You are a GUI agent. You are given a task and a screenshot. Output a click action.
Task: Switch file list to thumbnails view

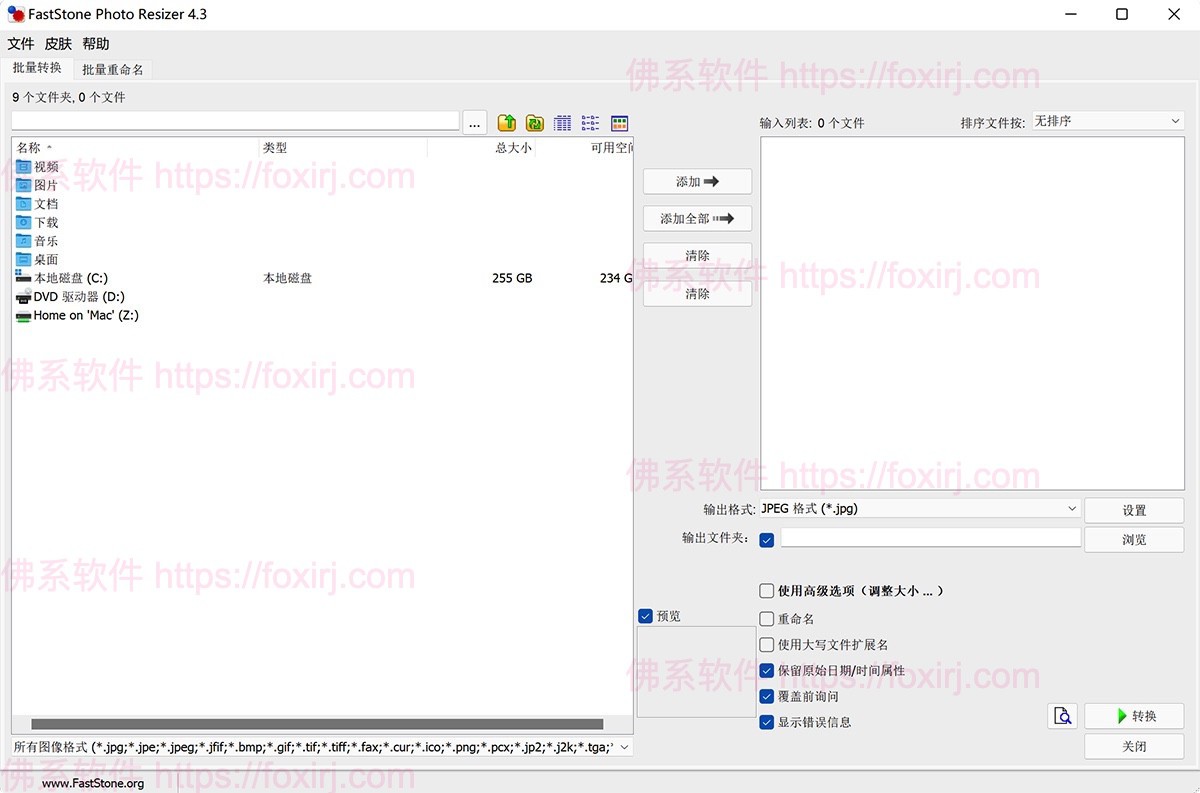pyautogui.click(x=619, y=123)
